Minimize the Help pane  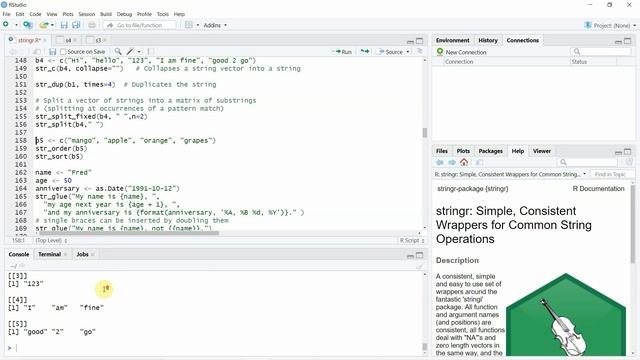tap(618, 152)
